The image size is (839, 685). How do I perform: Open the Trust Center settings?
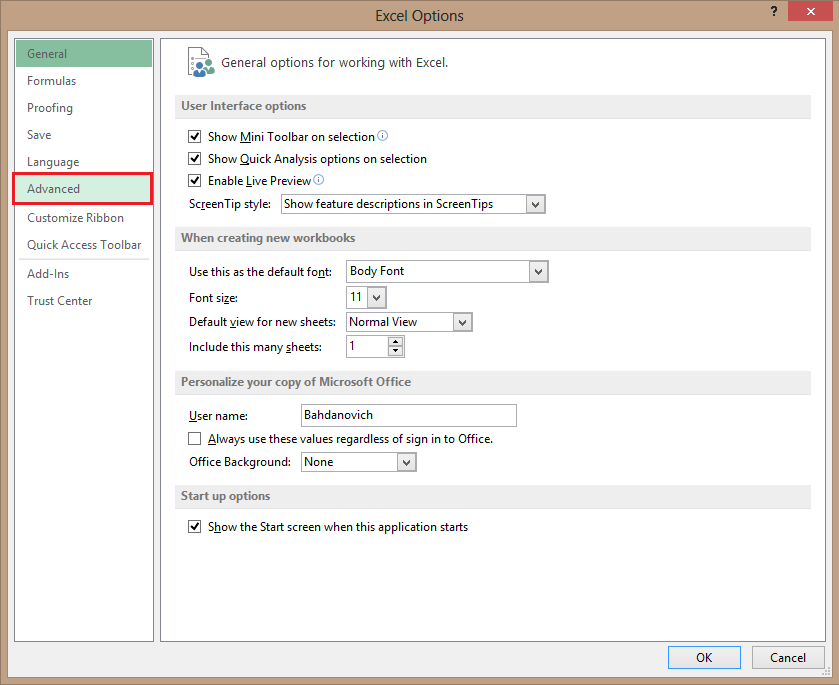[x=59, y=300]
